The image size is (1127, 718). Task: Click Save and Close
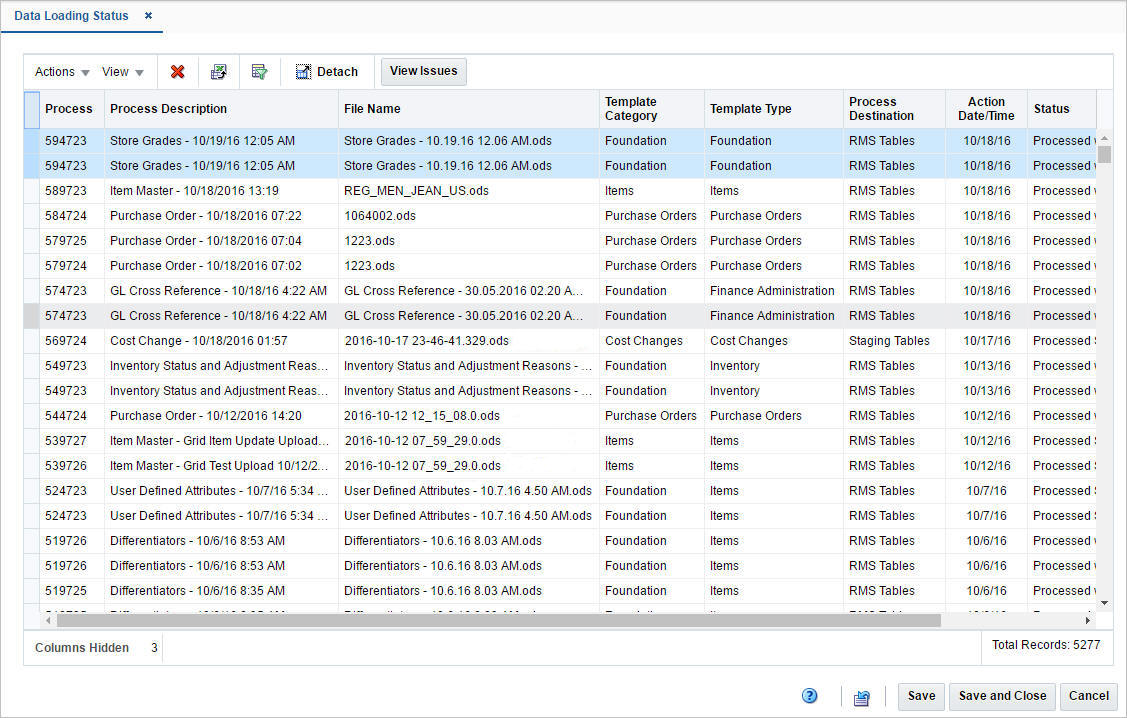1001,696
